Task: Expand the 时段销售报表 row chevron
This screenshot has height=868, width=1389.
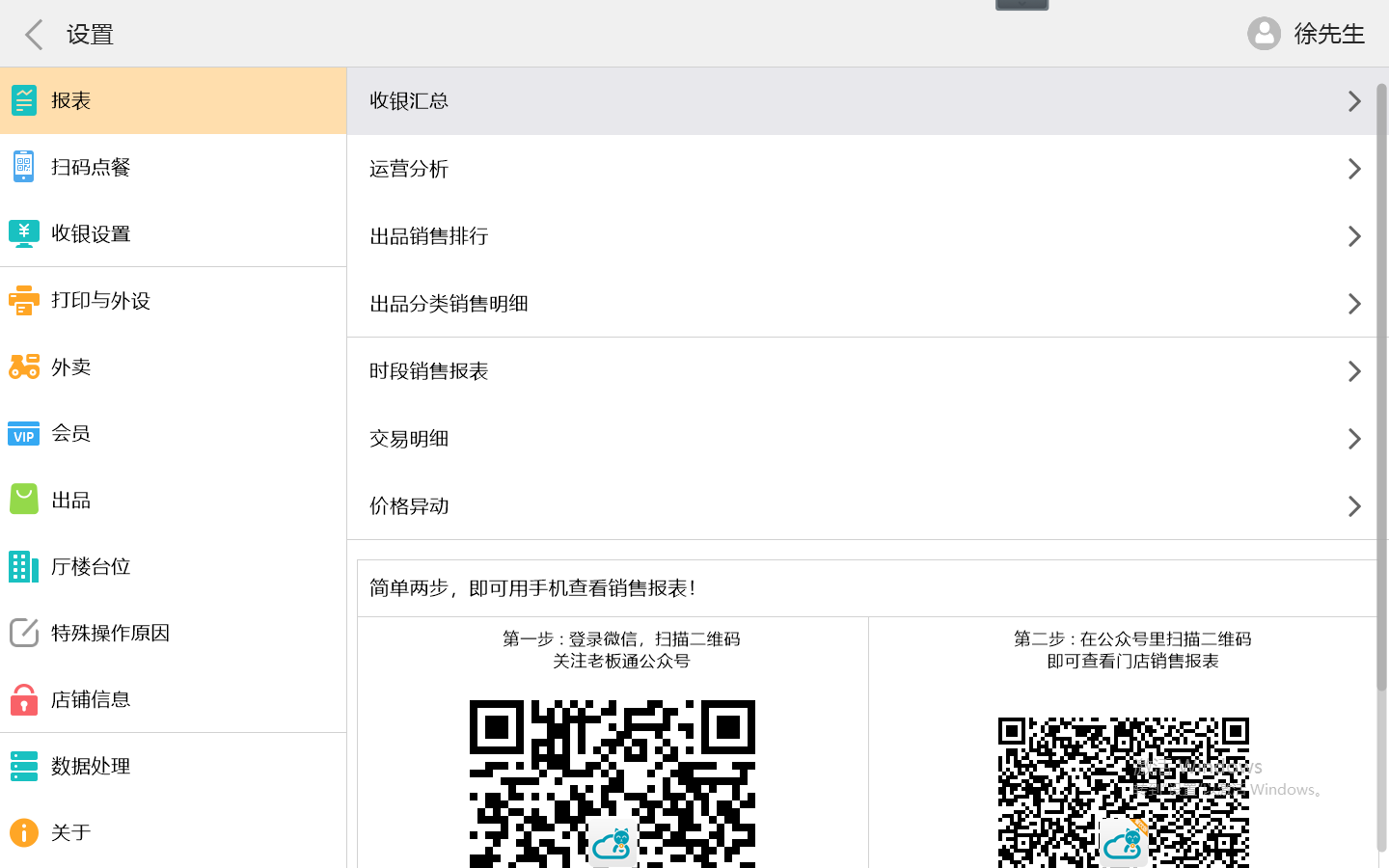Action: coord(1354,371)
